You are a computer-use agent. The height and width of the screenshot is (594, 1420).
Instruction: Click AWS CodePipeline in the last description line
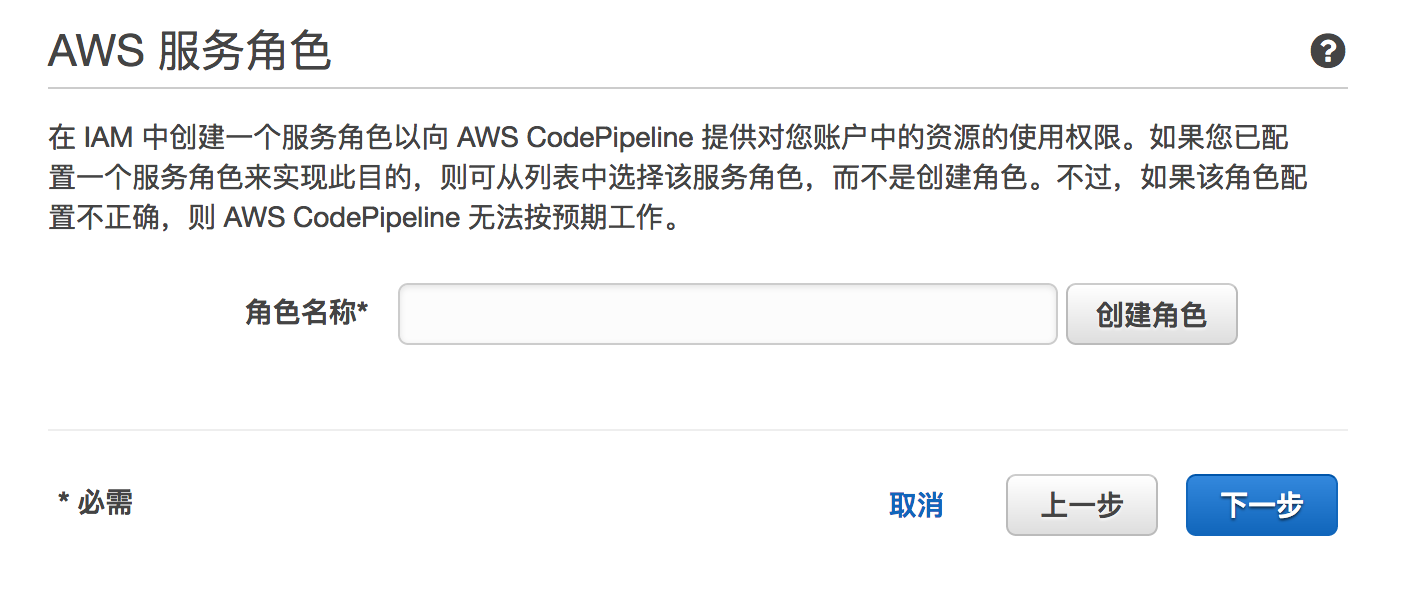[x=341, y=218]
